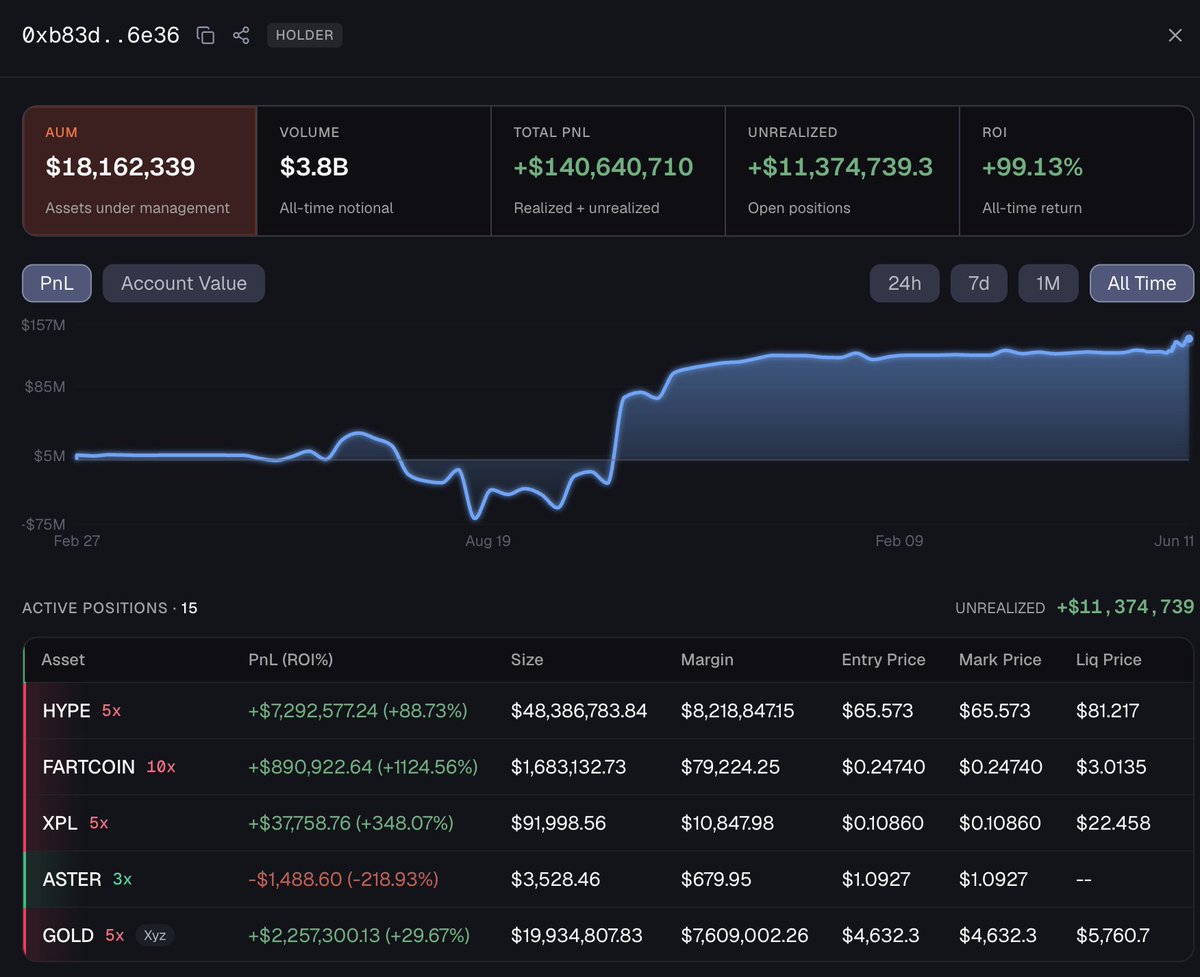Click GOLD PnL +$2,257,300.13 value

359,936
